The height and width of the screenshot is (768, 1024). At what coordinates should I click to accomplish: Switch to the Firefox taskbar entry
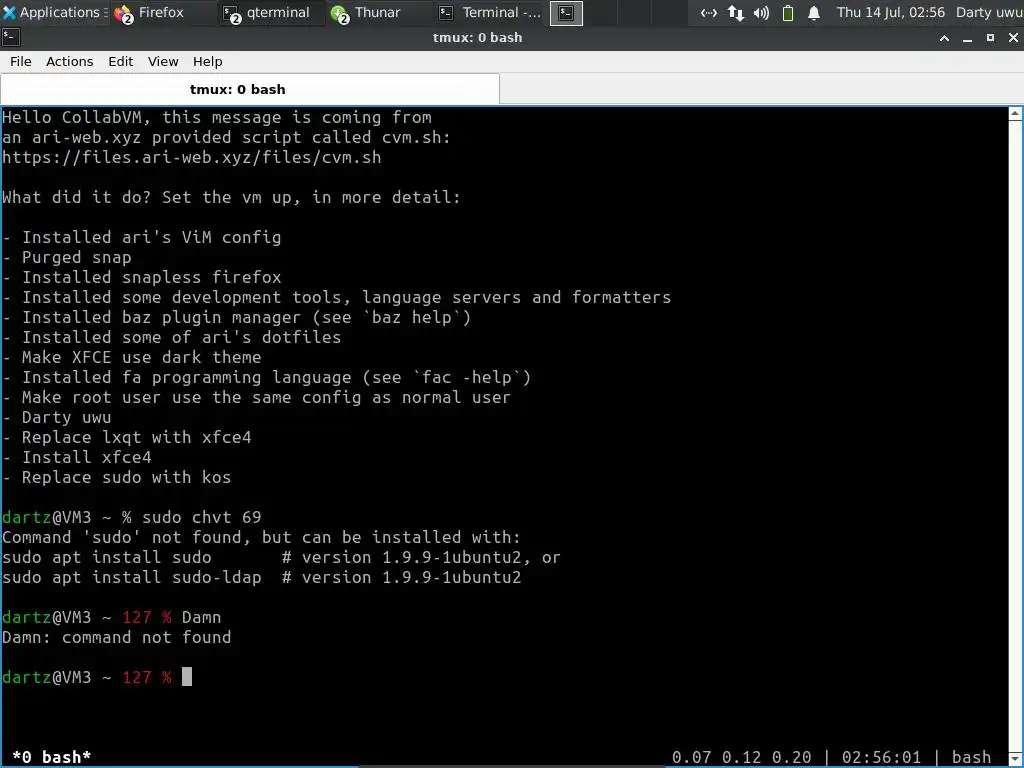tap(161, 12)
